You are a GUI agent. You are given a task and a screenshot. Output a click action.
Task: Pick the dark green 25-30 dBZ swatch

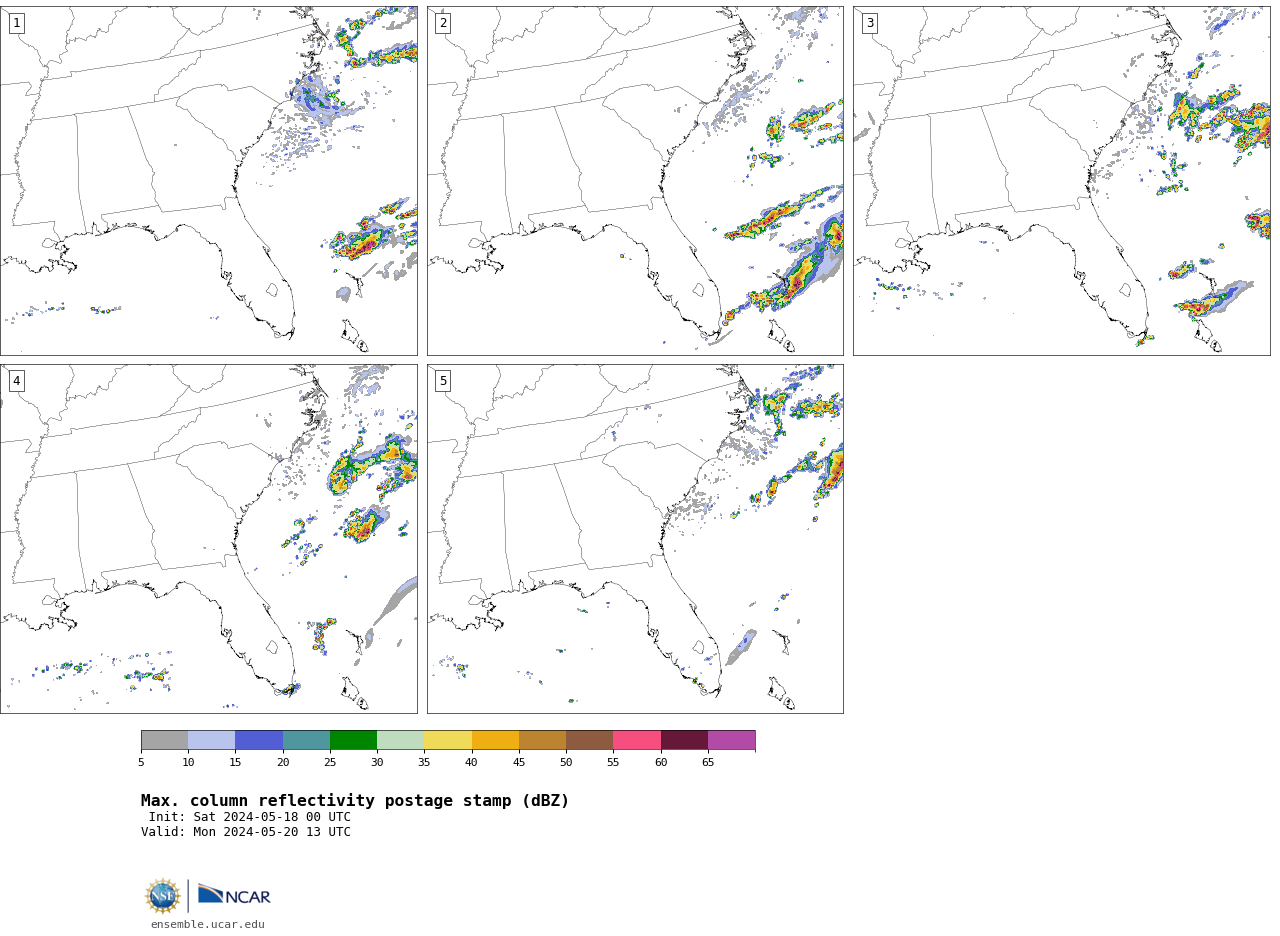(x=353, y=740)
